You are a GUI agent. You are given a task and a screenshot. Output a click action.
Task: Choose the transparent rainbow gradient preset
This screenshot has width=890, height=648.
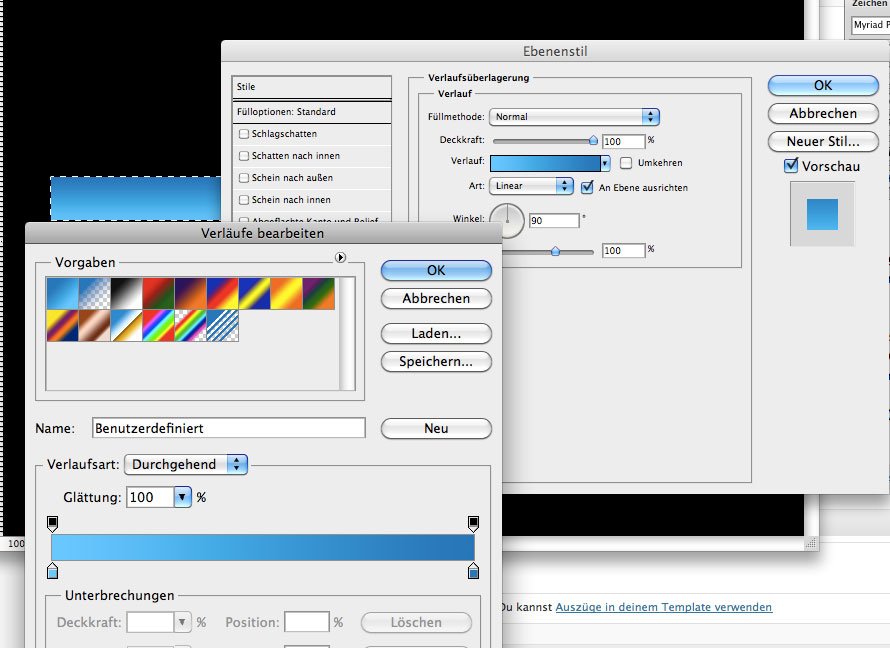click(191, 326)
